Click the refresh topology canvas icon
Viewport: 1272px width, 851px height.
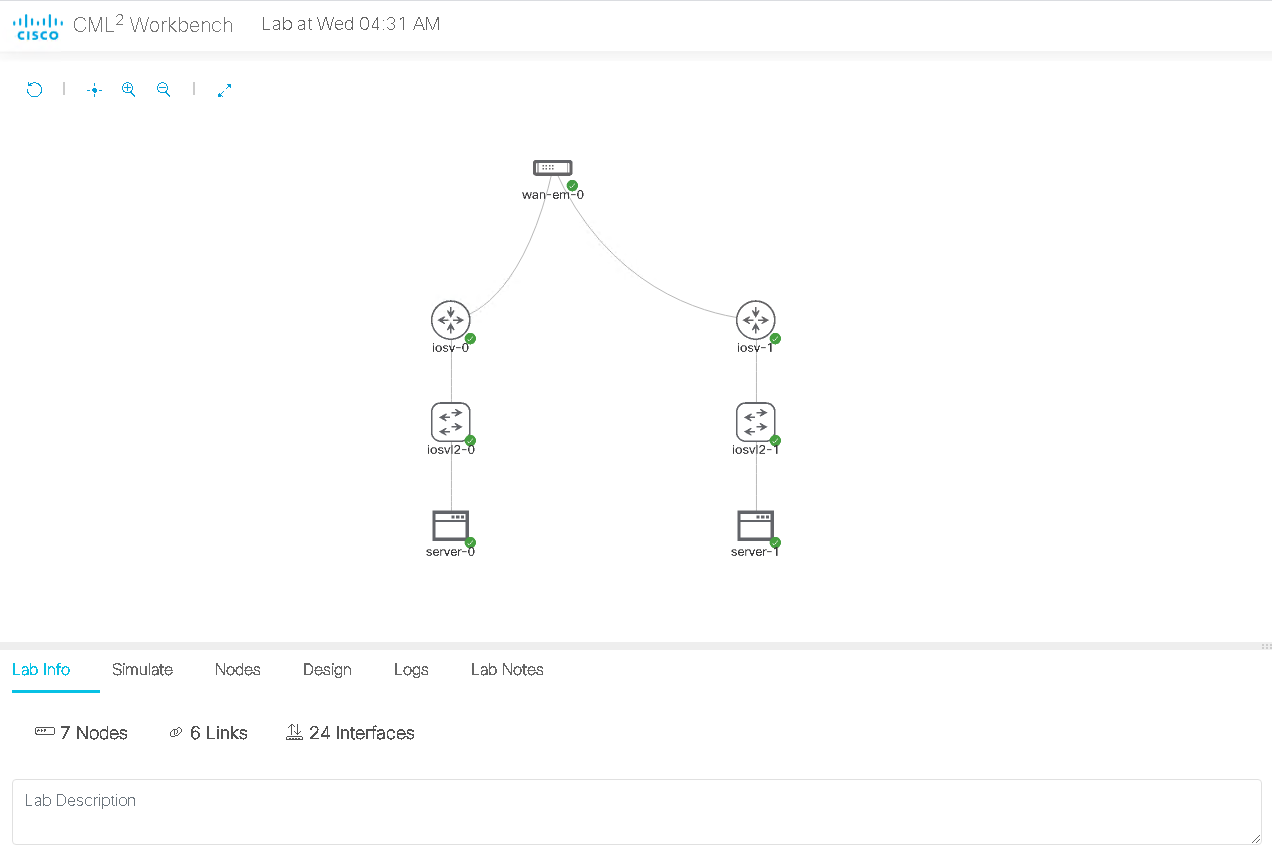click(x=34, y=89)
